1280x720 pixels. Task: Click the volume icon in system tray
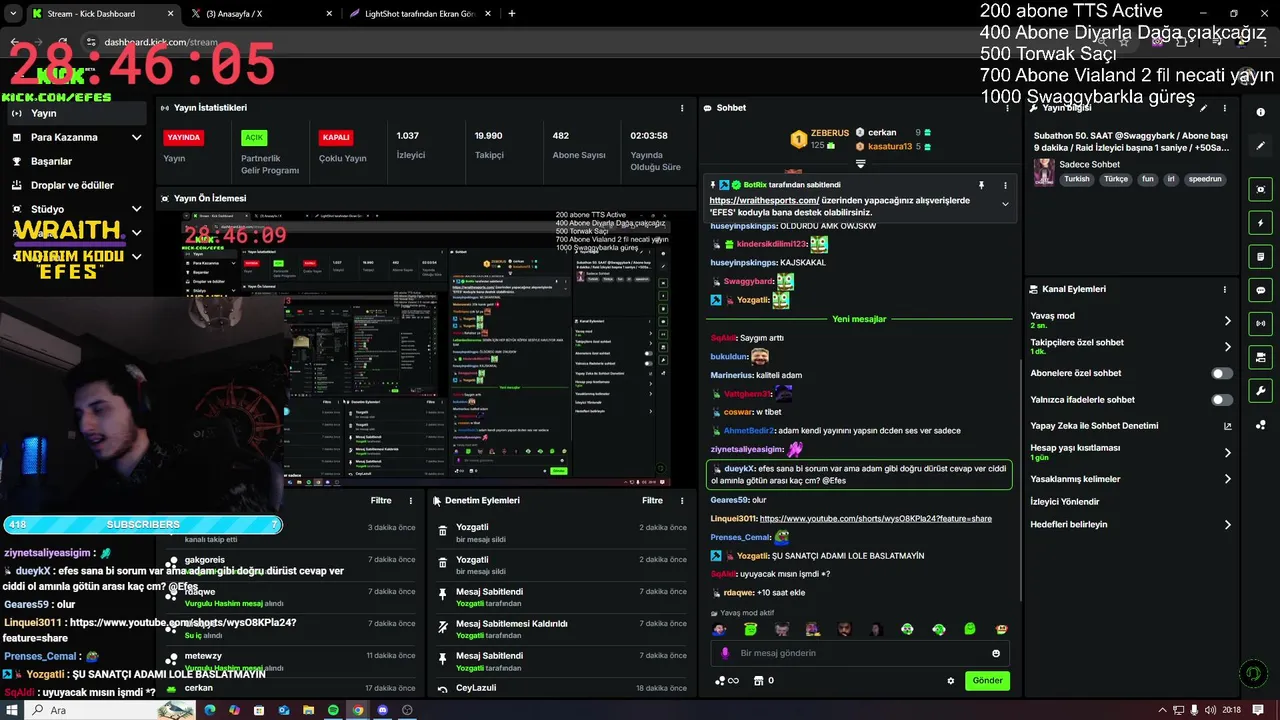[1209, 710]
